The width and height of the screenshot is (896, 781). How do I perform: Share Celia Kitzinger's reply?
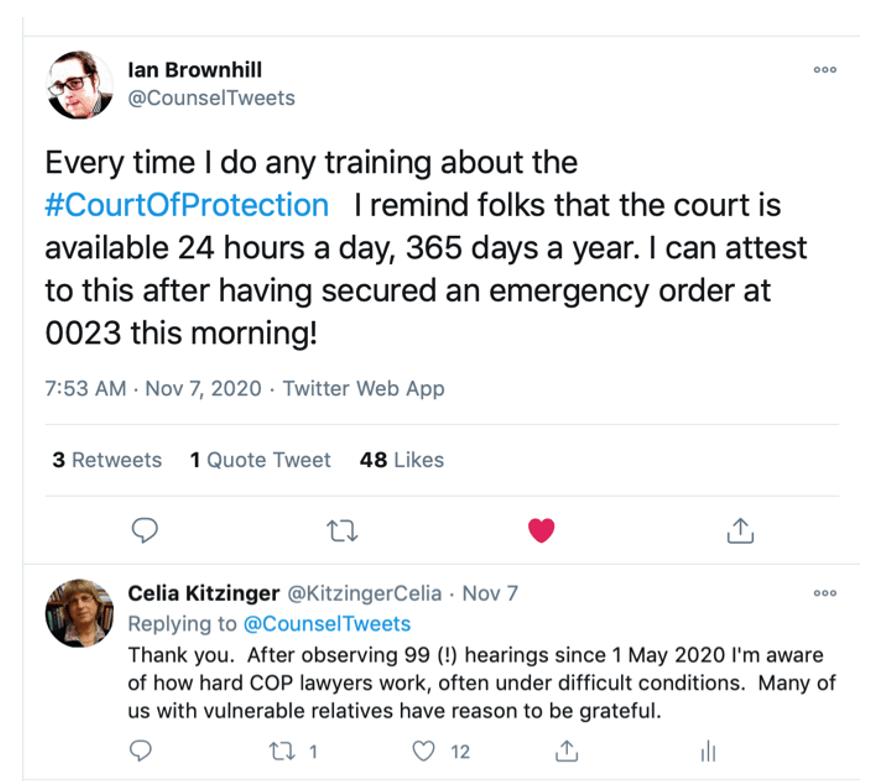tap(567, 750)
